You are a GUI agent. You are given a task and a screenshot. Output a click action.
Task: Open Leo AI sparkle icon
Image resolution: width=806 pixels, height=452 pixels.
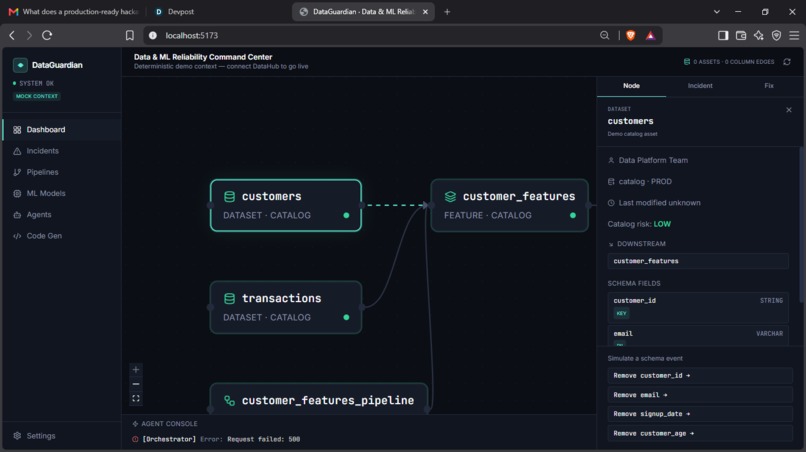759,35
